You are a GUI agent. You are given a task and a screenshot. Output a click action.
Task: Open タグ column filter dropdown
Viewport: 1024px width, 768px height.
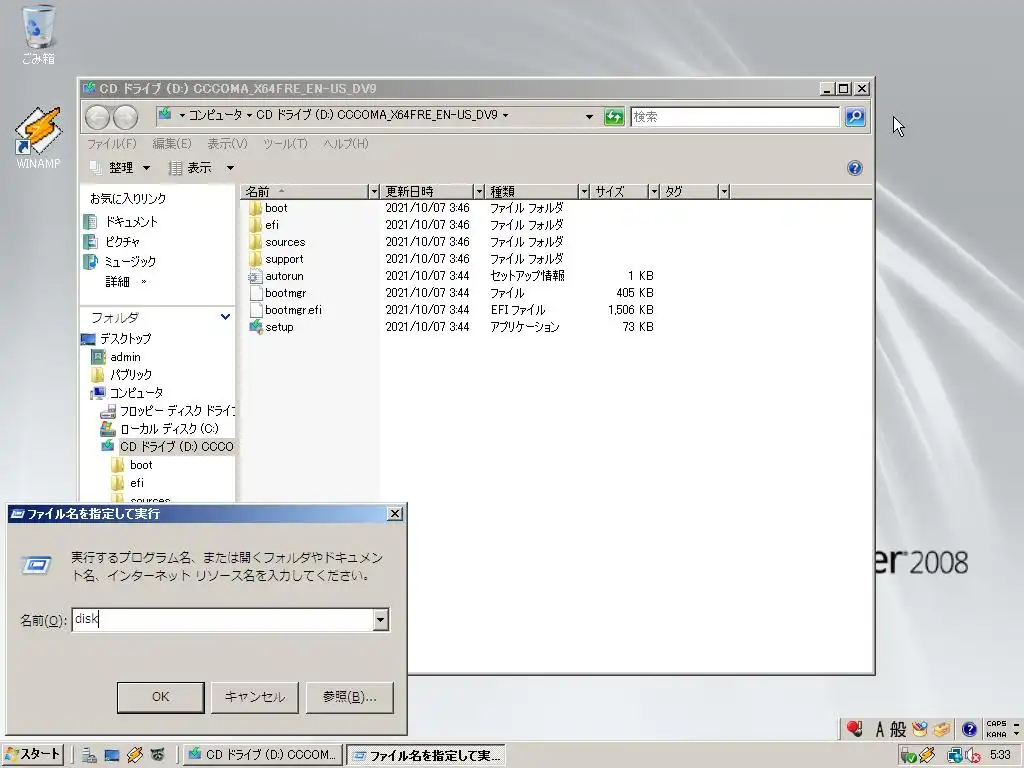(x=724, y=191)
